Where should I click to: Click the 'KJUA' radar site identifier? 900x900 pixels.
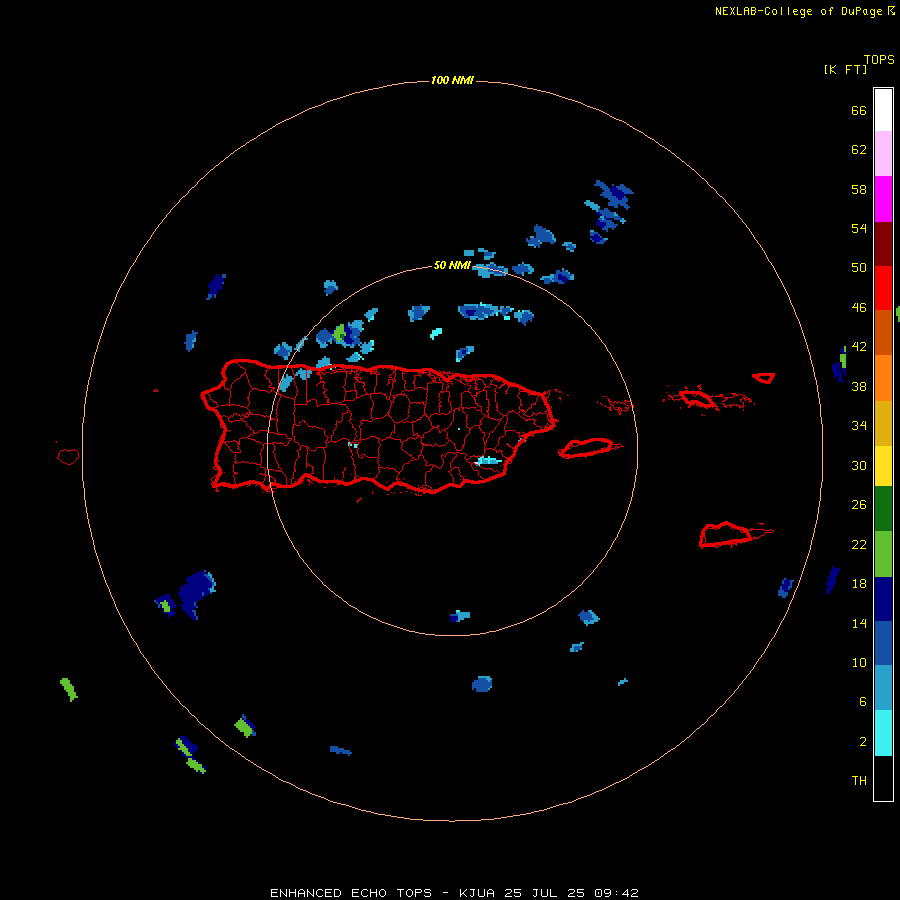477,893
